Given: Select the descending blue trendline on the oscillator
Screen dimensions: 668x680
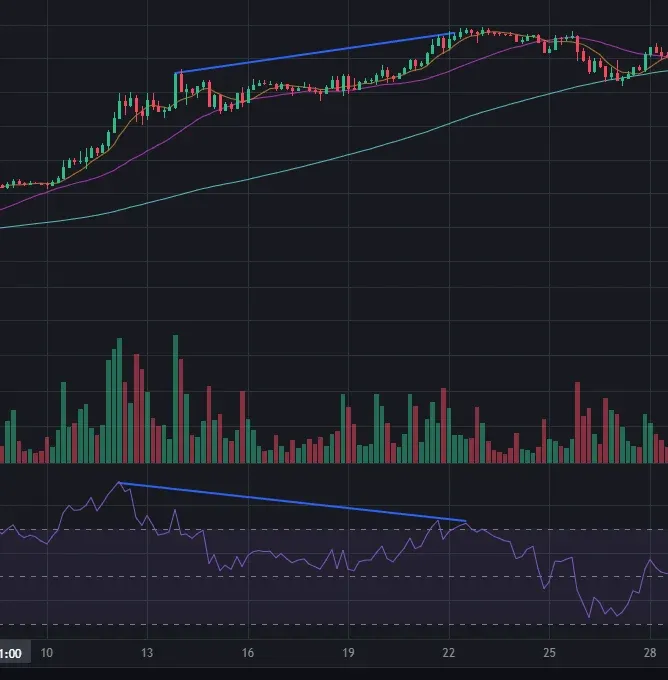Looking at the screenshot, I should tap(292, 502).
